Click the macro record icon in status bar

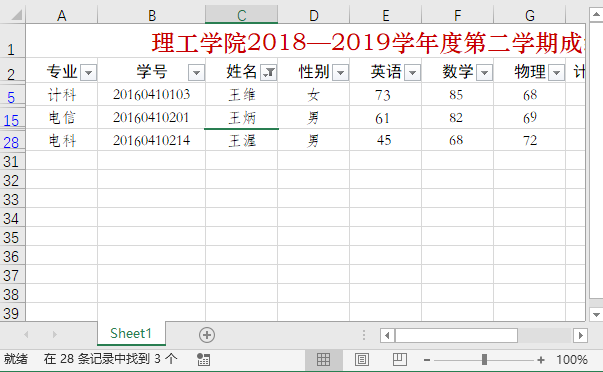coord(203,360)
